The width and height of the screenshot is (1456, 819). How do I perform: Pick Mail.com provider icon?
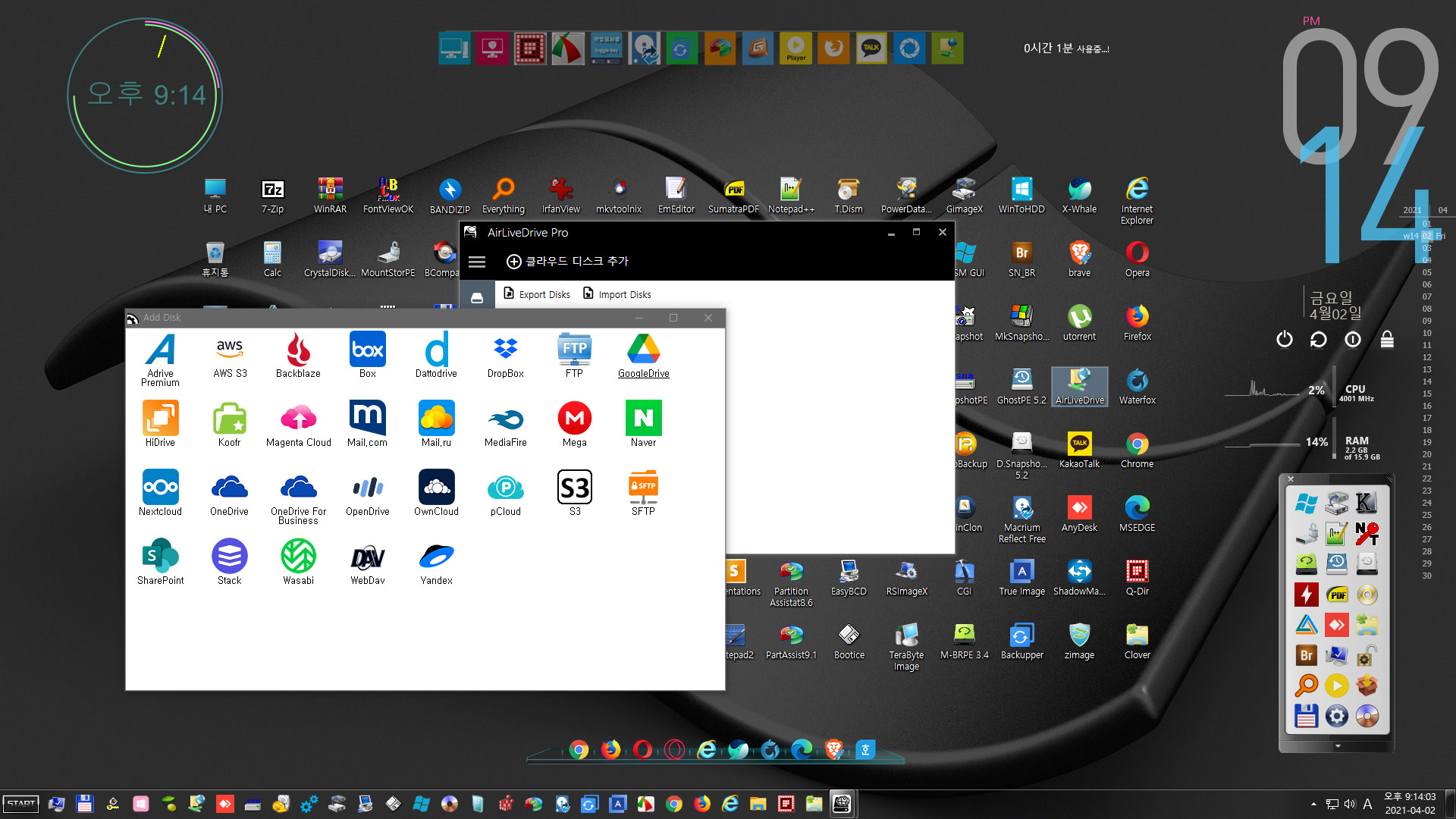(368, 424)
